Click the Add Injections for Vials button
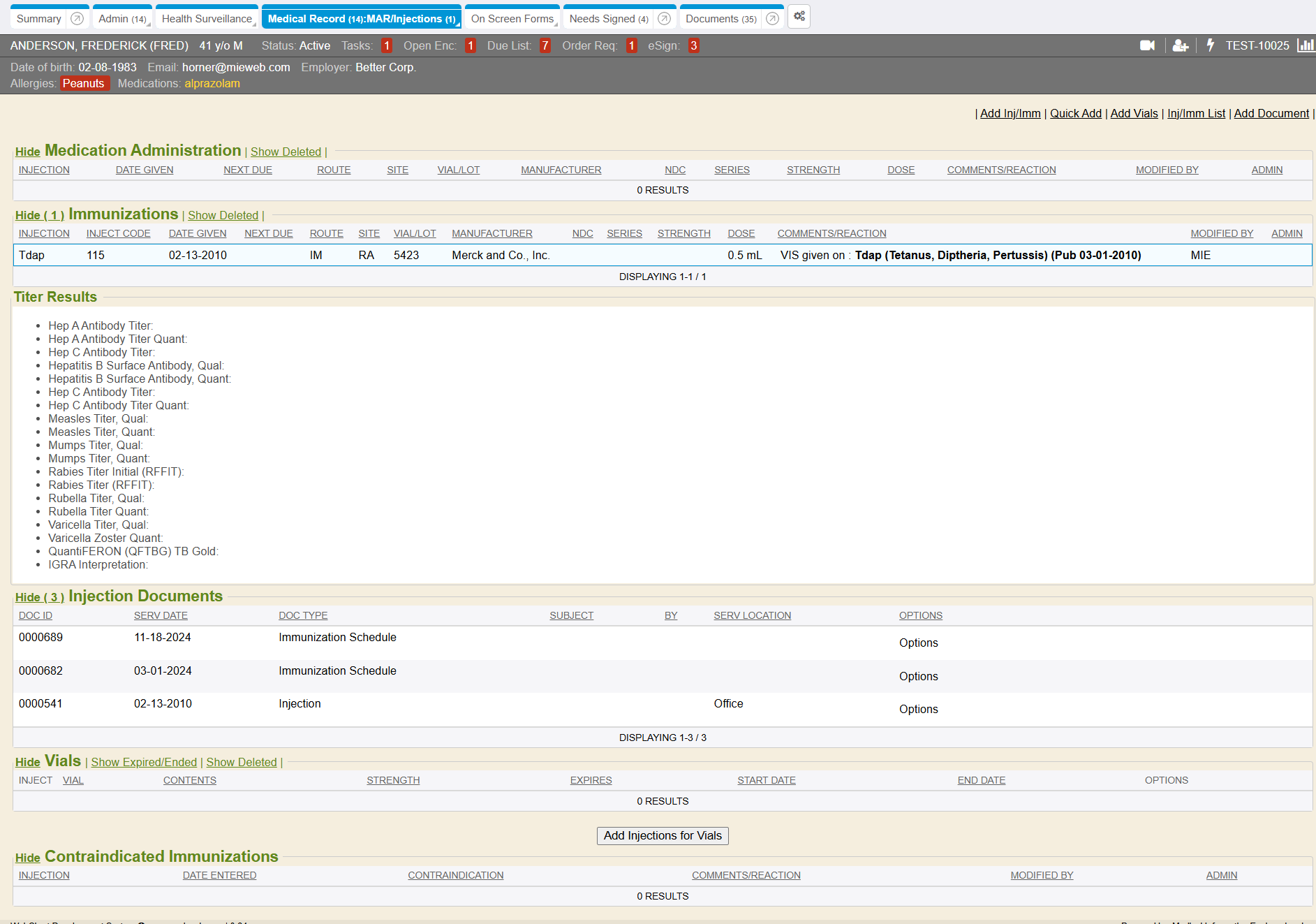 coord(662,836)
